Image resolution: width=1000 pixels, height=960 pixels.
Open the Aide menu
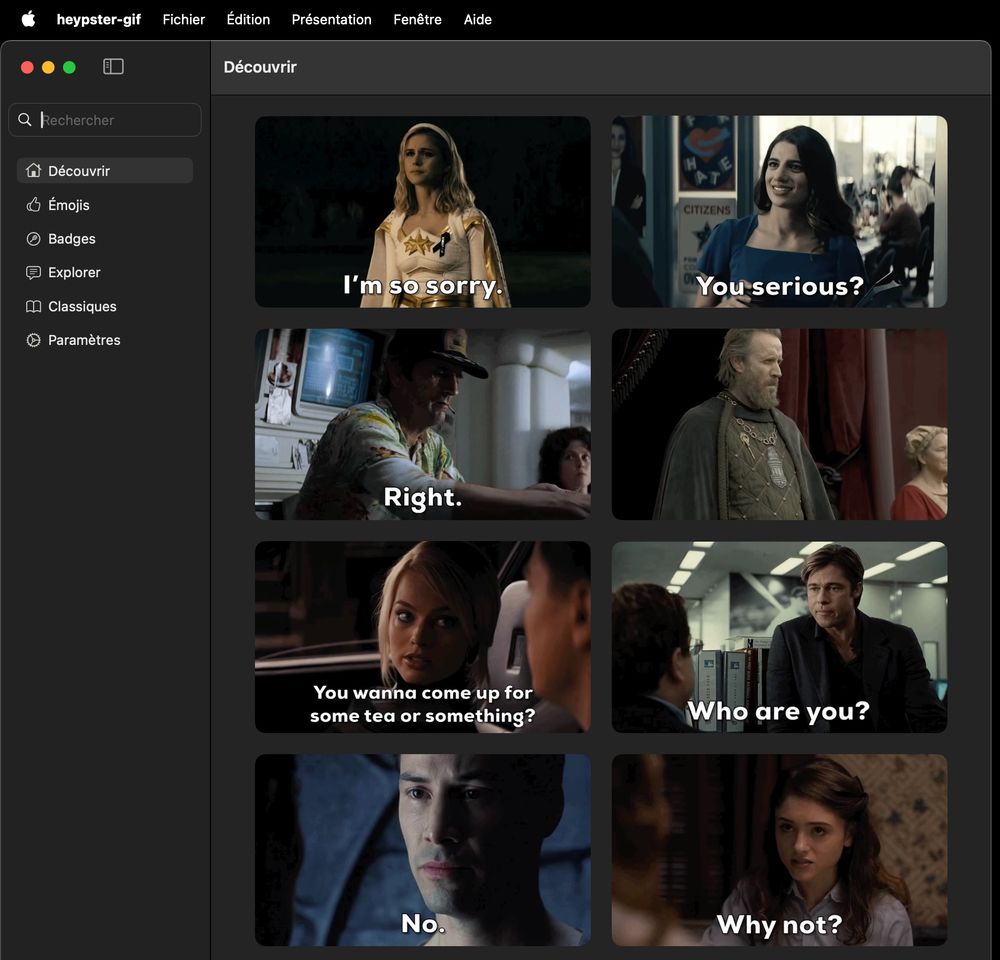pos(478,20)
